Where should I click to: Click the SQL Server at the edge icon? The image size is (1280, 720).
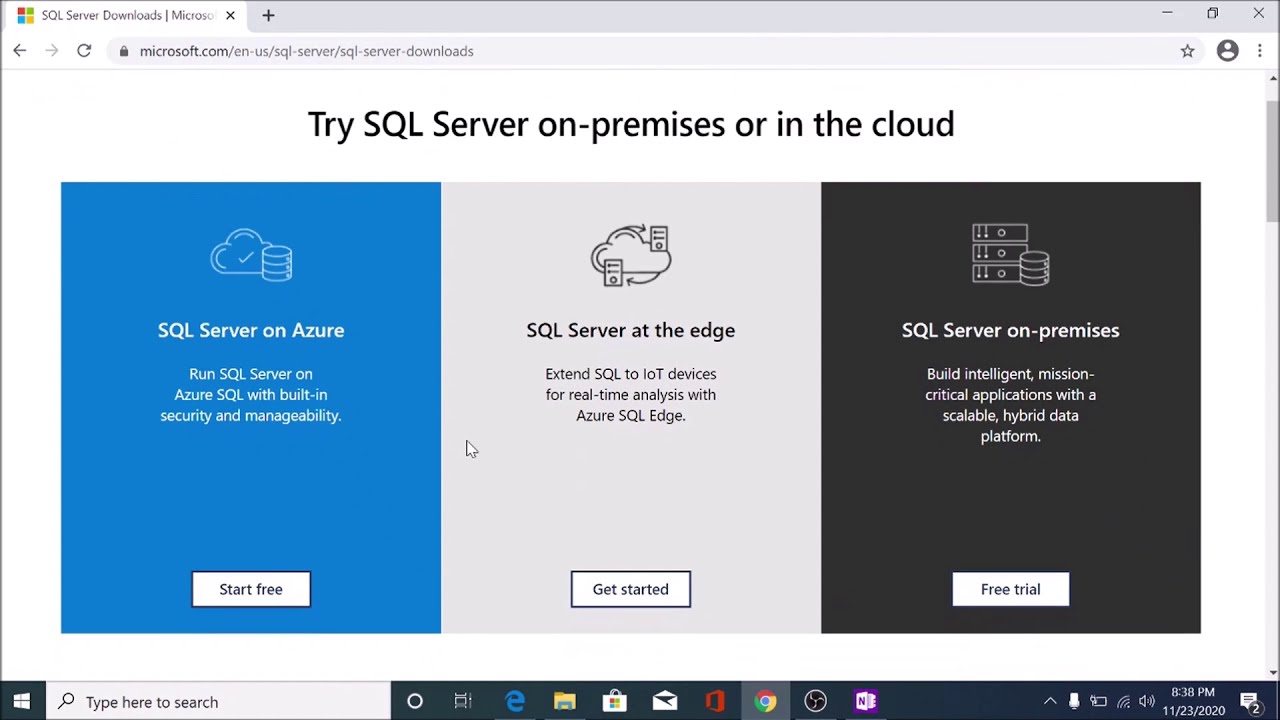(x=630, y=255)
